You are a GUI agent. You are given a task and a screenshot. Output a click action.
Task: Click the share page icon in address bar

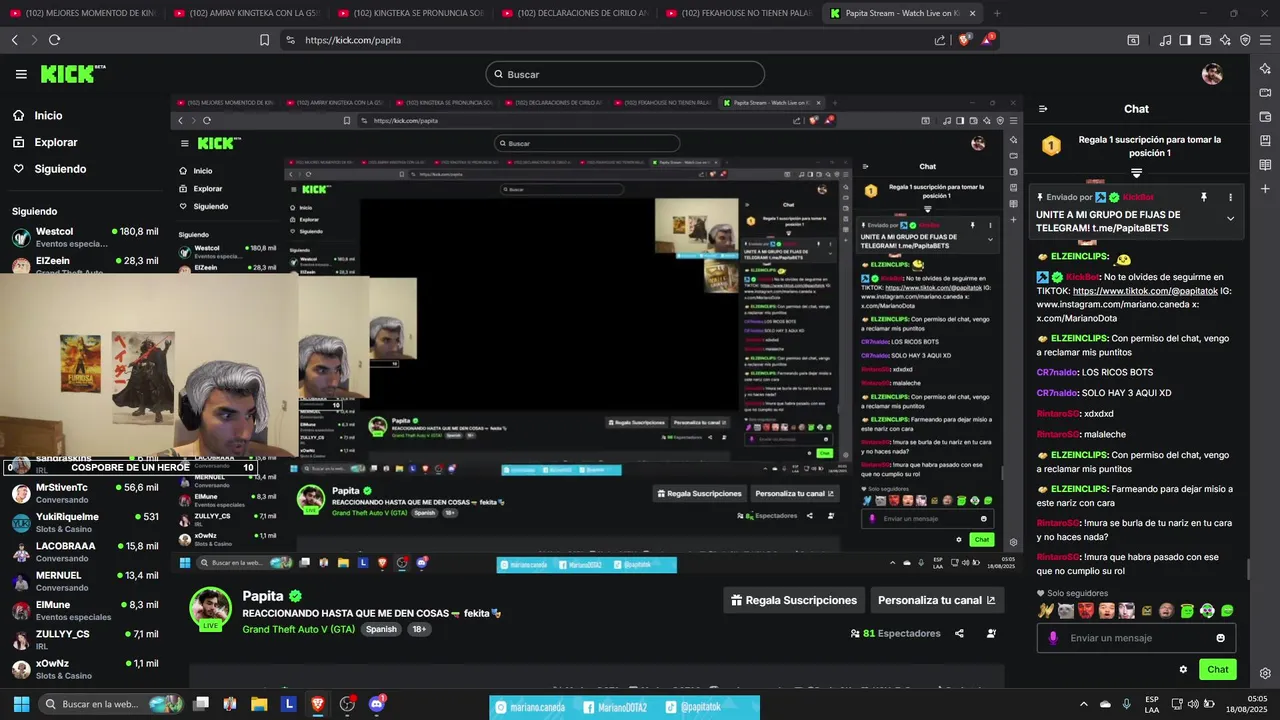point(940,40)
